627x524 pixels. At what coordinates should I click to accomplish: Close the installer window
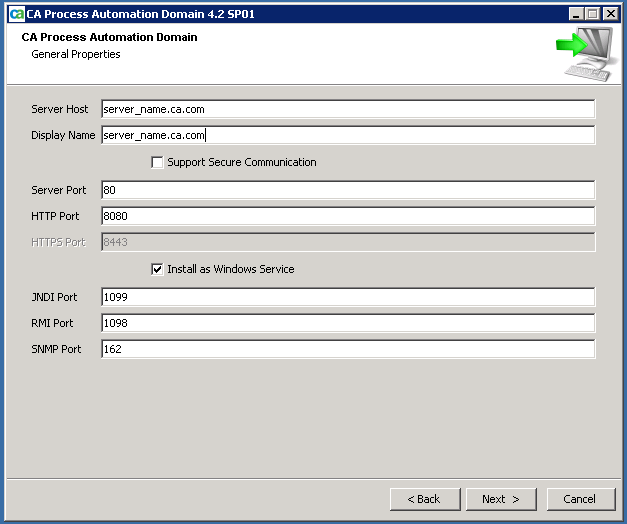(611, 14)
